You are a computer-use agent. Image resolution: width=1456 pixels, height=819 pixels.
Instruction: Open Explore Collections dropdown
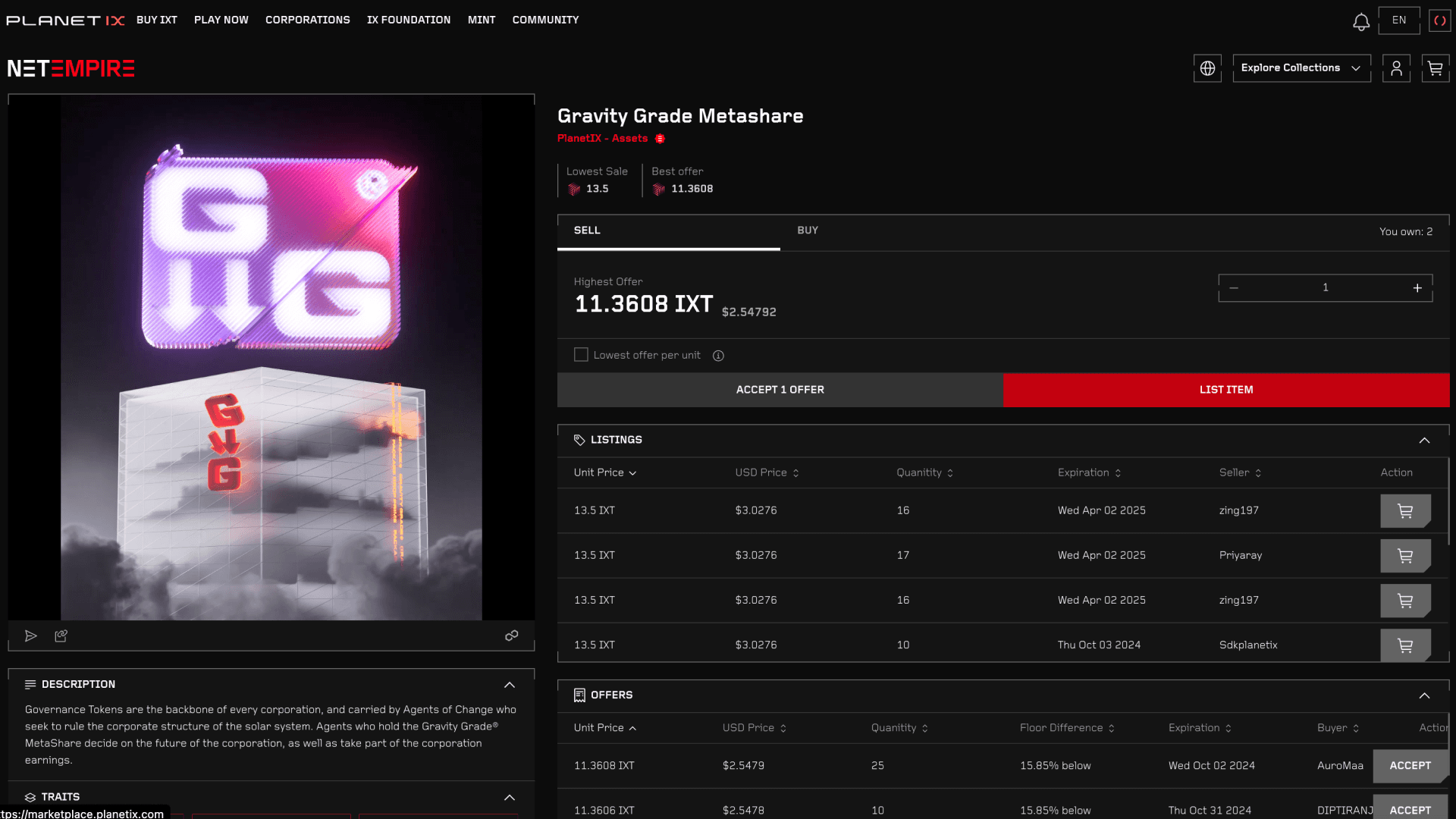pyautogui.click(x=1301, y=68)
